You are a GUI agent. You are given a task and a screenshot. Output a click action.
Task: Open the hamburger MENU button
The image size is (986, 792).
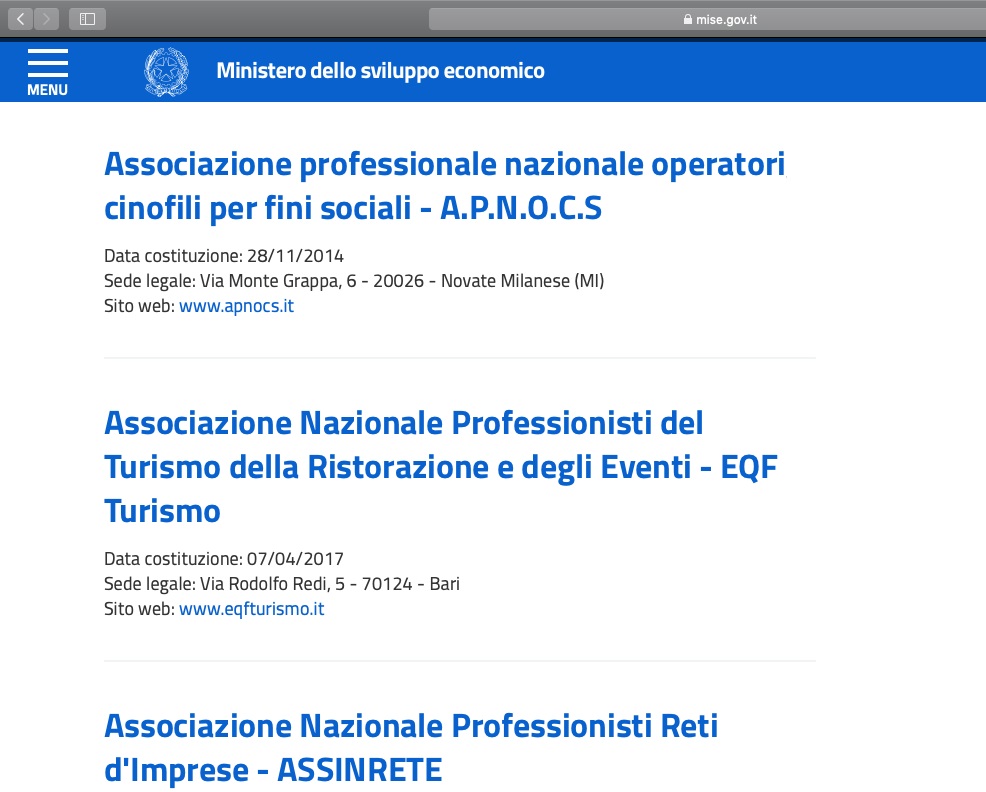[48, 72]
